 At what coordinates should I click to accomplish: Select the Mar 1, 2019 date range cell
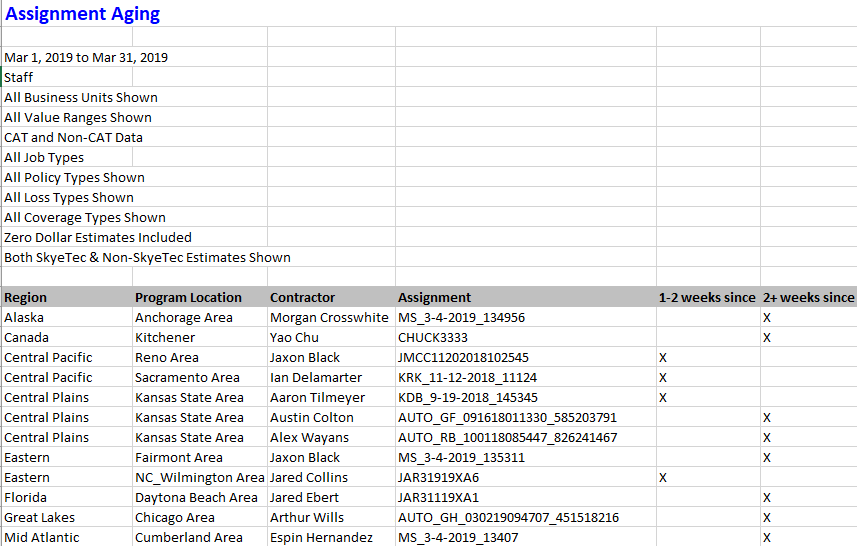coord(86,57)
